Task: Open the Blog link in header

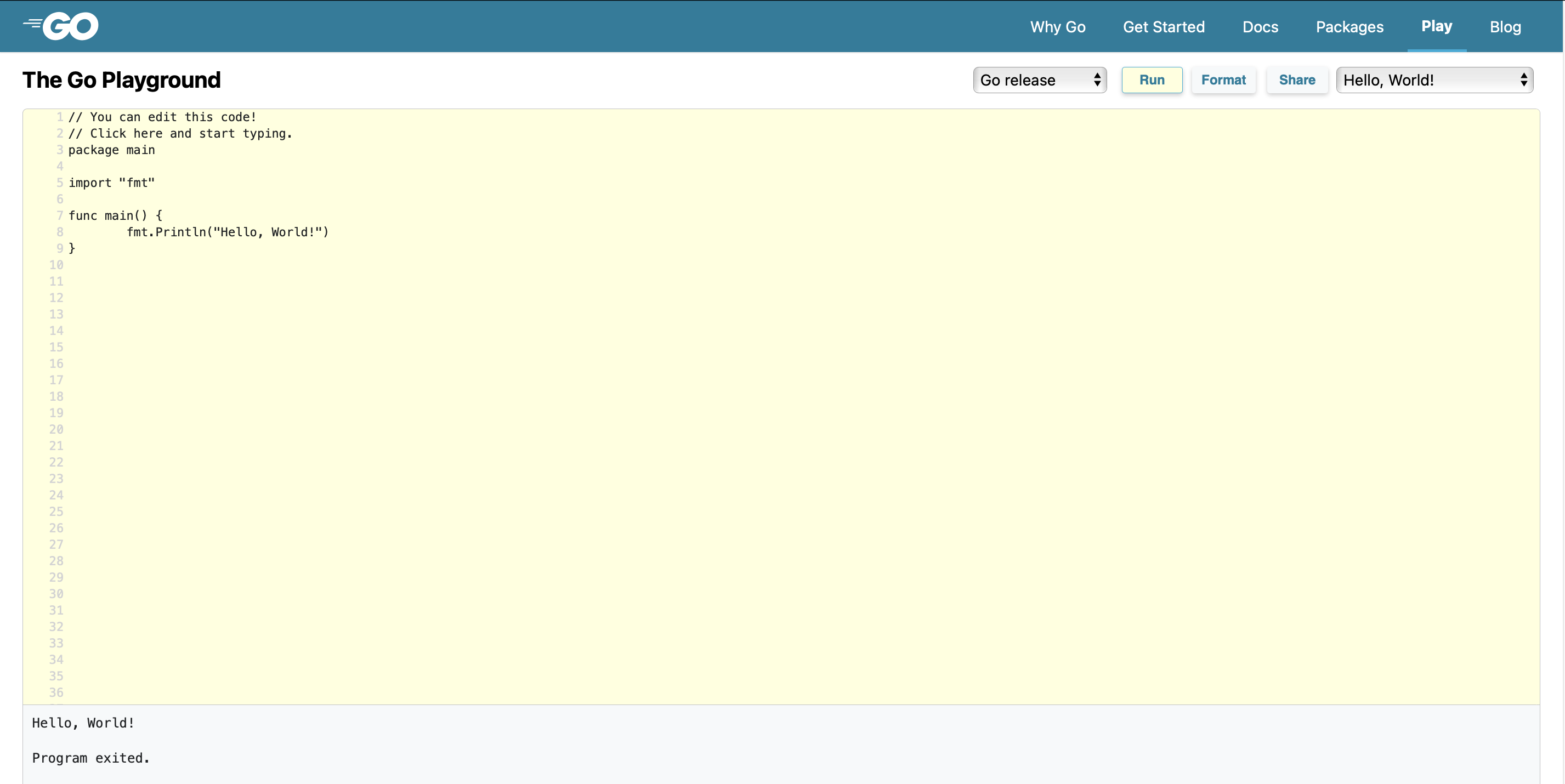Action: [x=1505, y=27]
